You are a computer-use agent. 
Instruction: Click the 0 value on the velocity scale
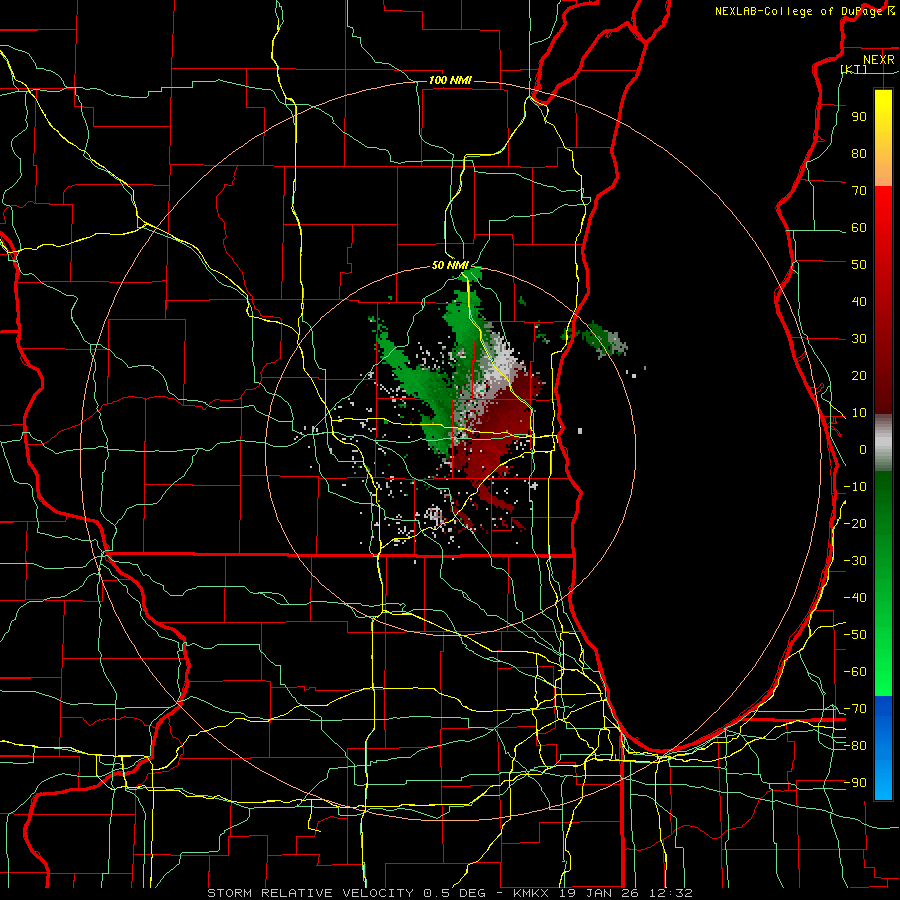pyautogui.click(x=863, y=449)
